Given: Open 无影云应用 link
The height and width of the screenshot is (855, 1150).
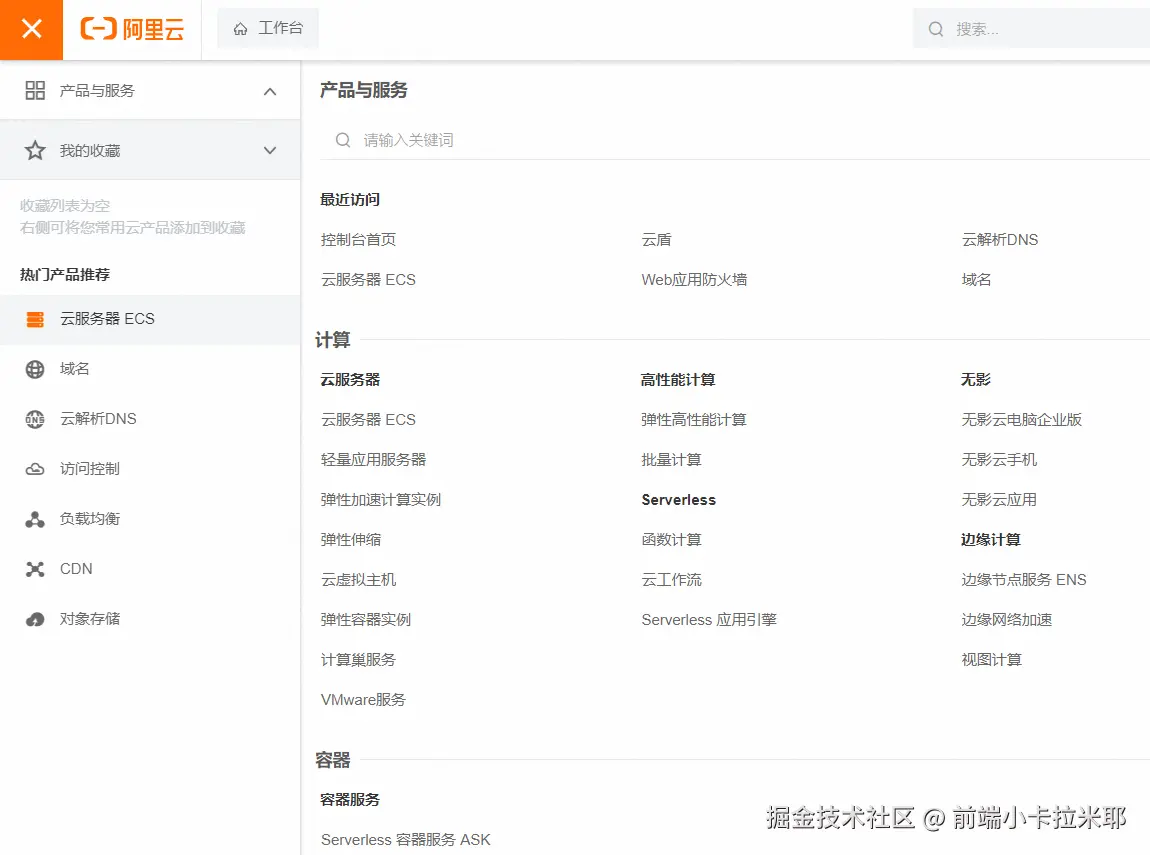Looking at the screenshot, I should coord(999,499).
